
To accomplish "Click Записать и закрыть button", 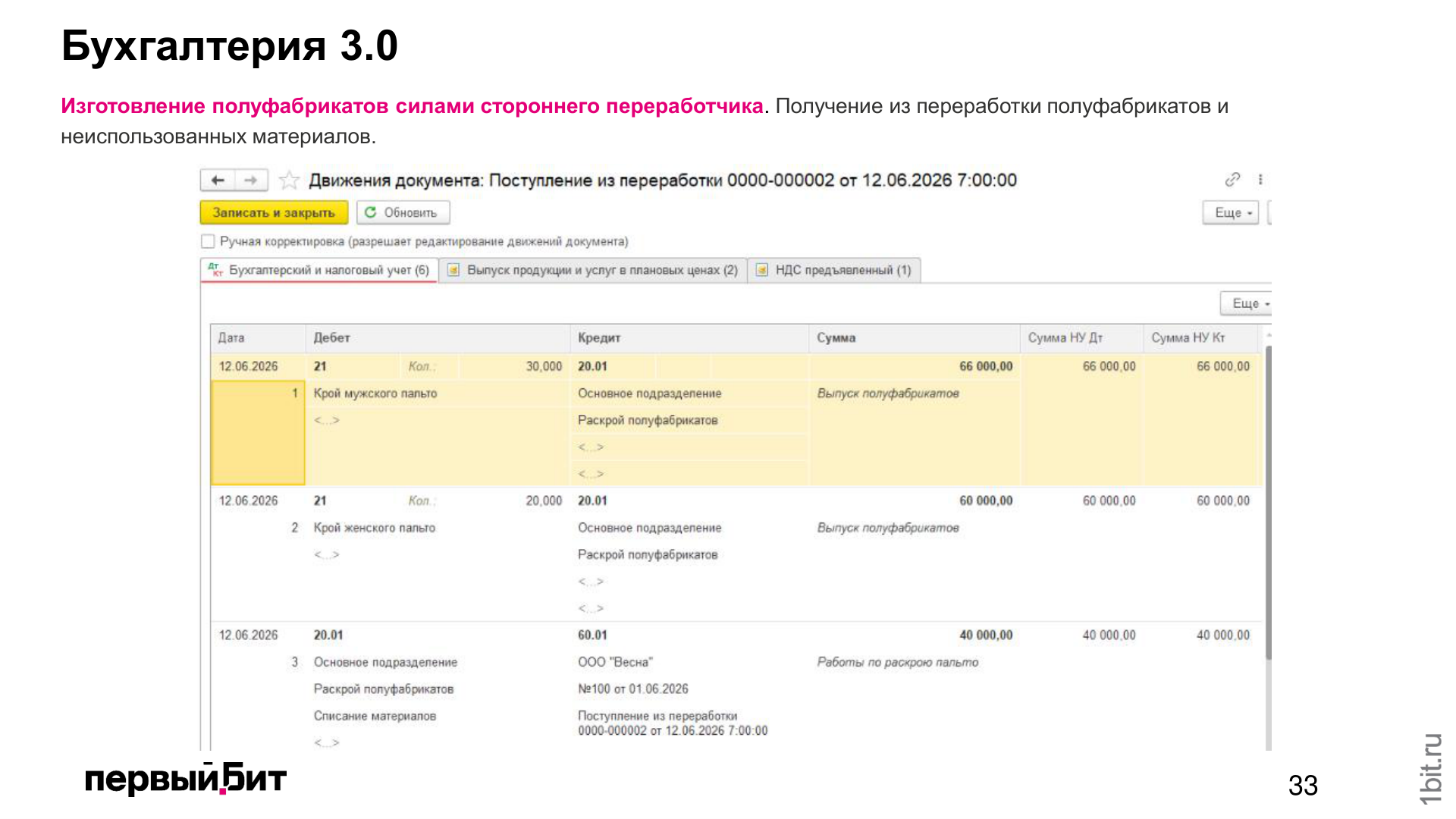I will 274,212.
